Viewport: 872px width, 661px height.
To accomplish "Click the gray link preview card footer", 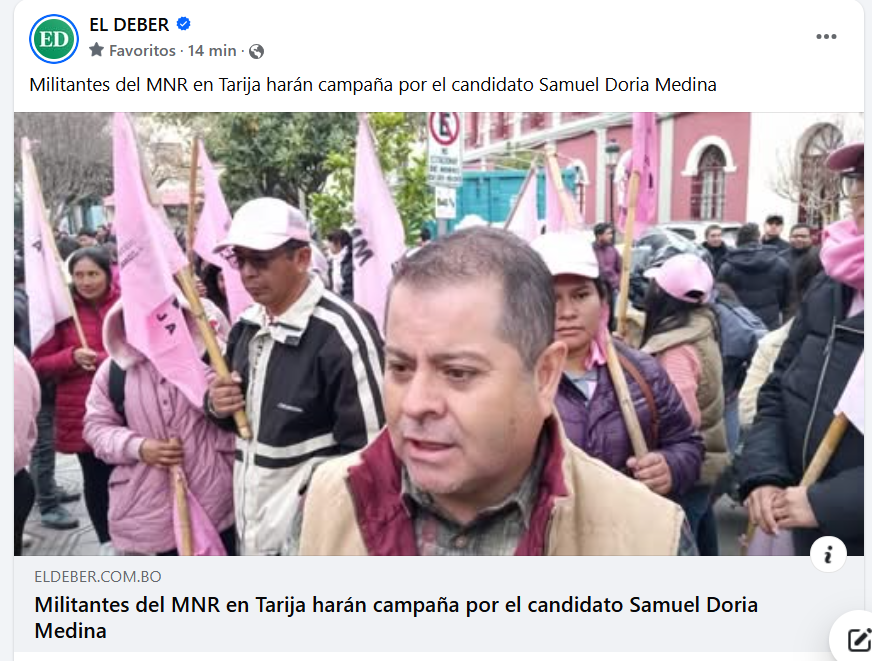I will pyautogui.click(x=439, y=604).
